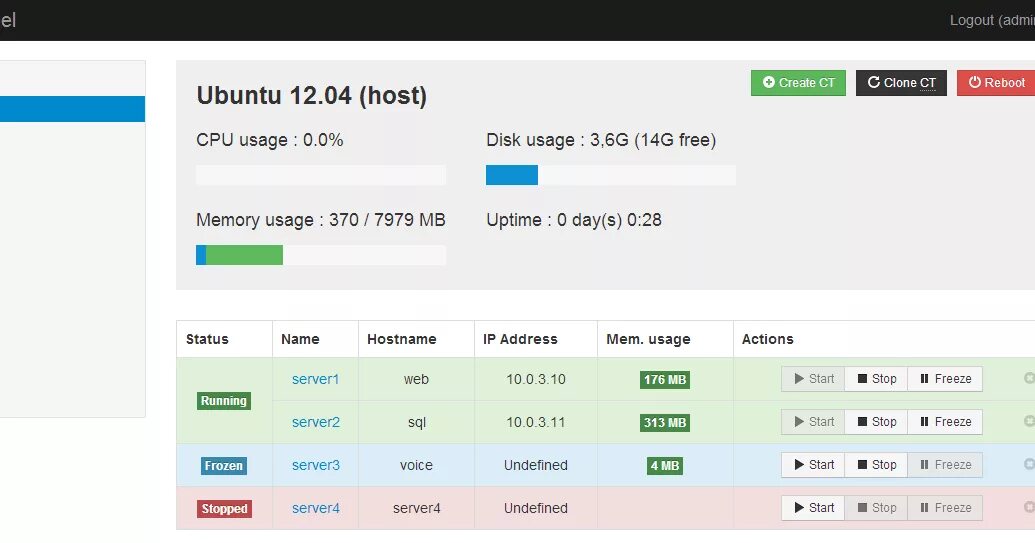Viewport: 1035px width, 543px height.
Task: Start the frozen server3 container
Action: [813, 465]
